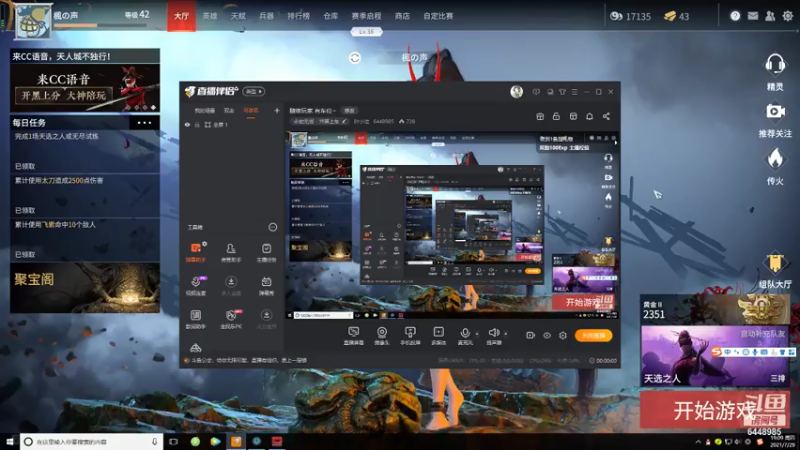This screenshot has height=450, width=800.
Task: Click the 修改 pill beside stream title
Action: pyautogui.click(x=349, y=110)
